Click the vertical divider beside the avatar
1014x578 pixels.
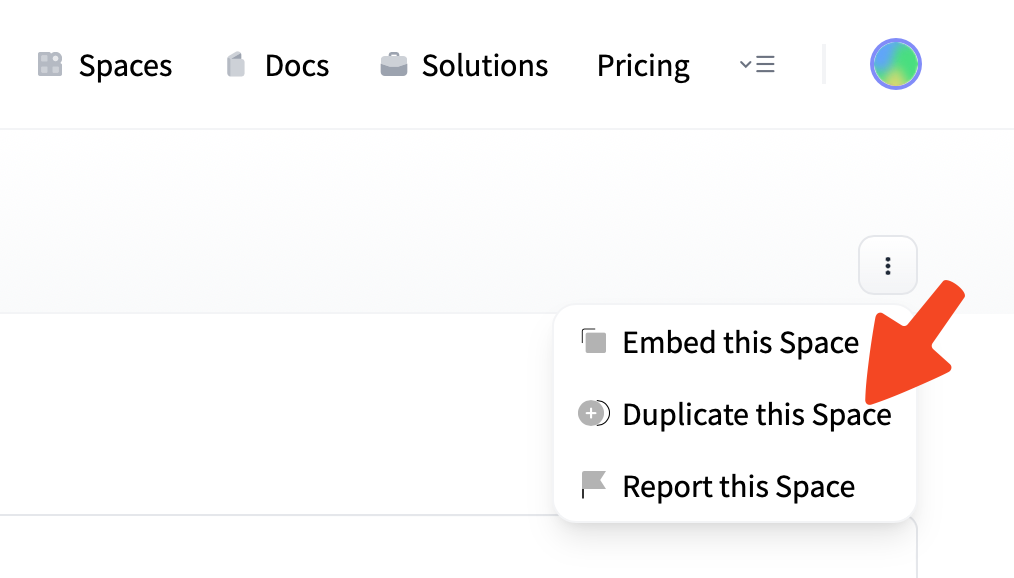pos(824,65)
